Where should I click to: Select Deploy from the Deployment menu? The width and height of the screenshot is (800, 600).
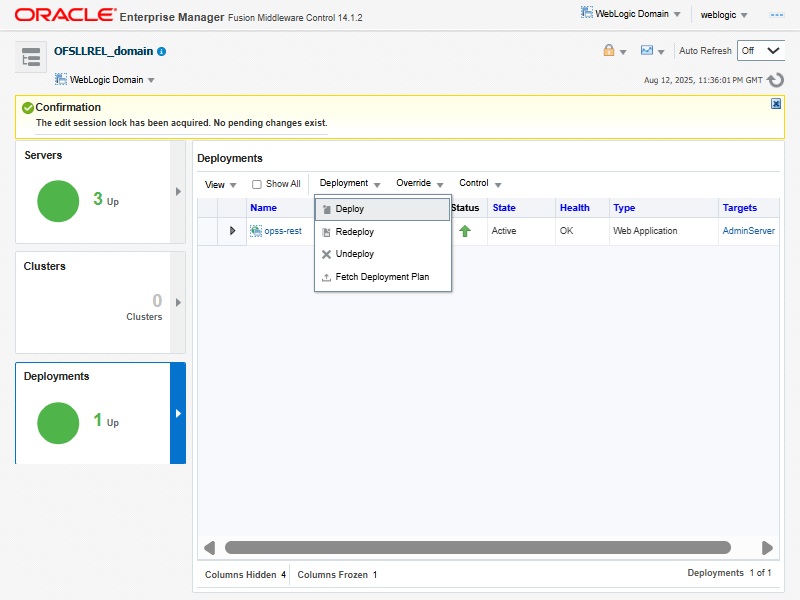382,209
